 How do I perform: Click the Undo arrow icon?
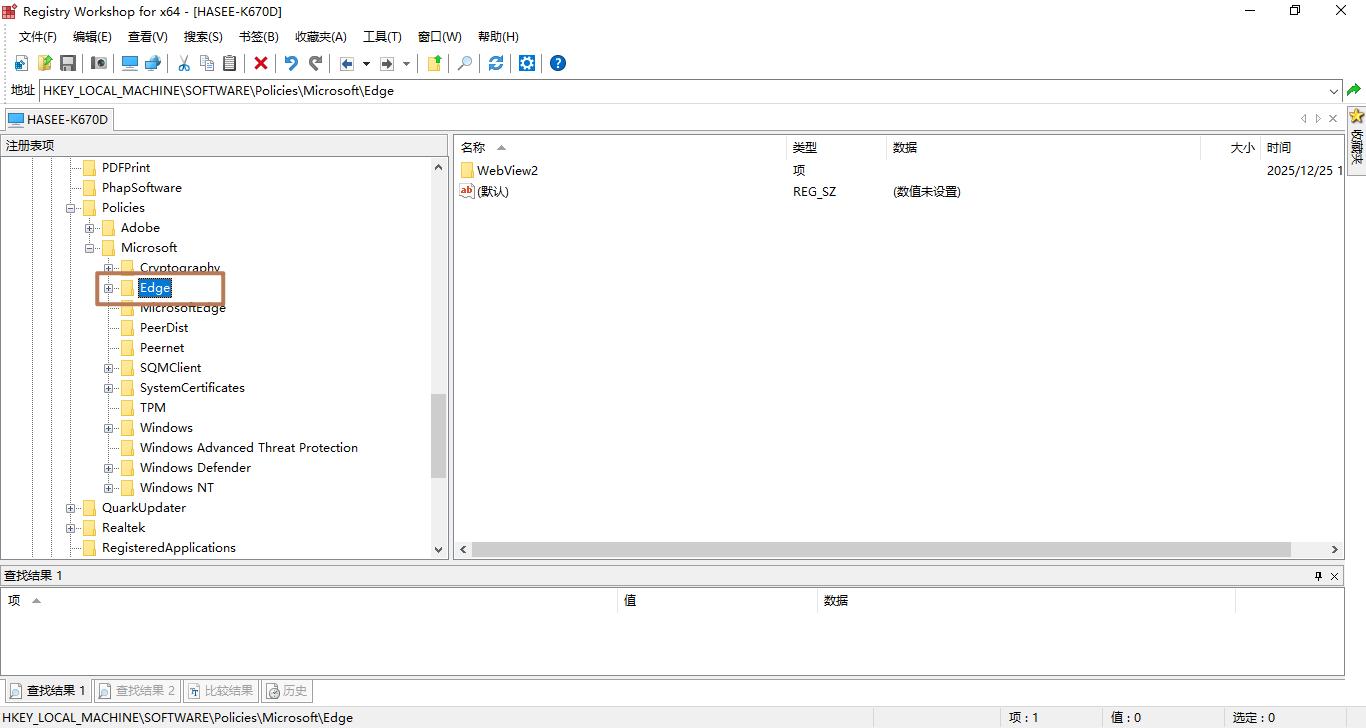pyautogui.click(x=291, y=63)
